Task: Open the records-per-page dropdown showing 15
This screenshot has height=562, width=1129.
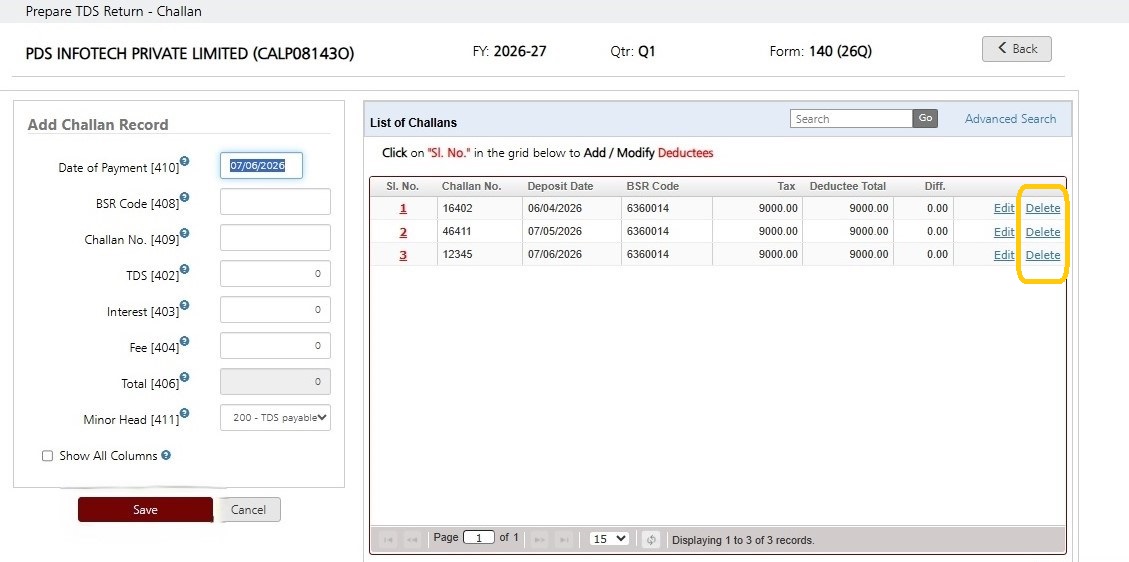Action: tap(609, 539)
